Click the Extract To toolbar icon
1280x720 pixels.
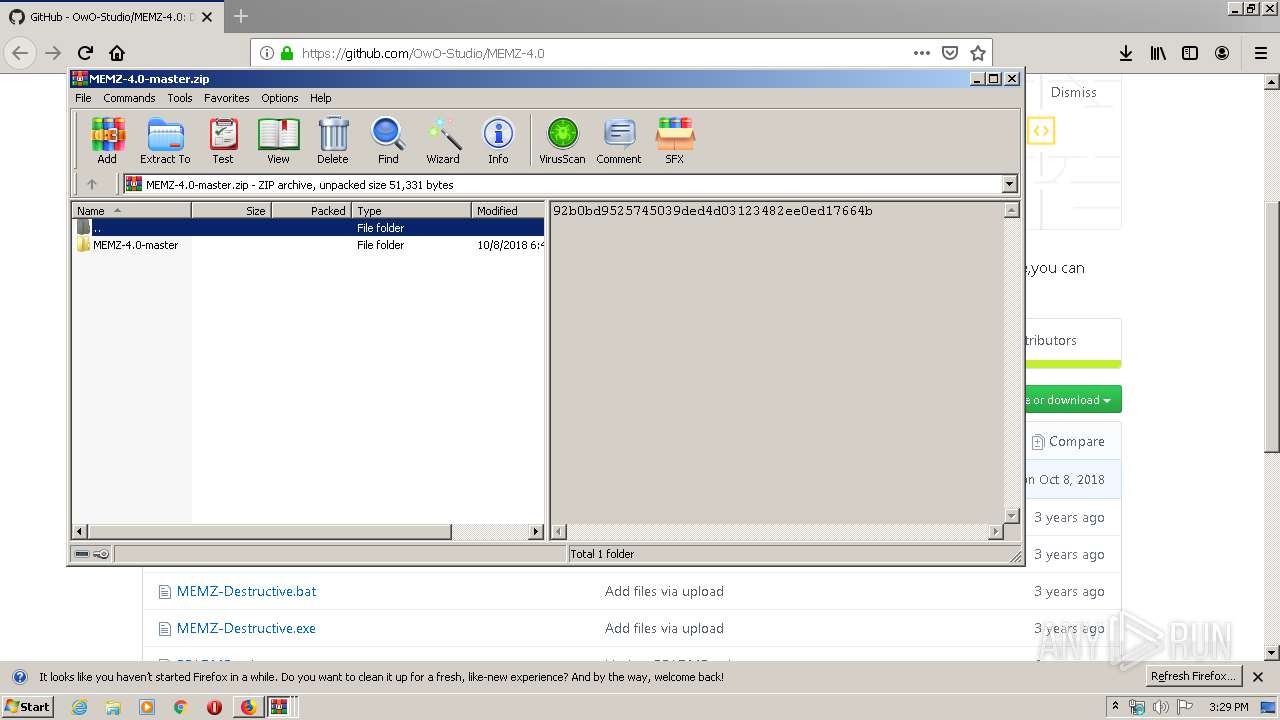(x=165, y=140)
